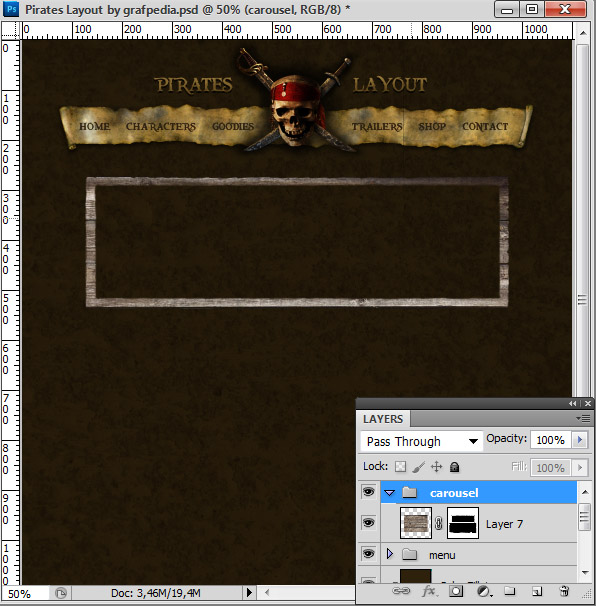Expand the menu group triangle
The height and width of the screenshot is (606, 596).
coord(390,554)
